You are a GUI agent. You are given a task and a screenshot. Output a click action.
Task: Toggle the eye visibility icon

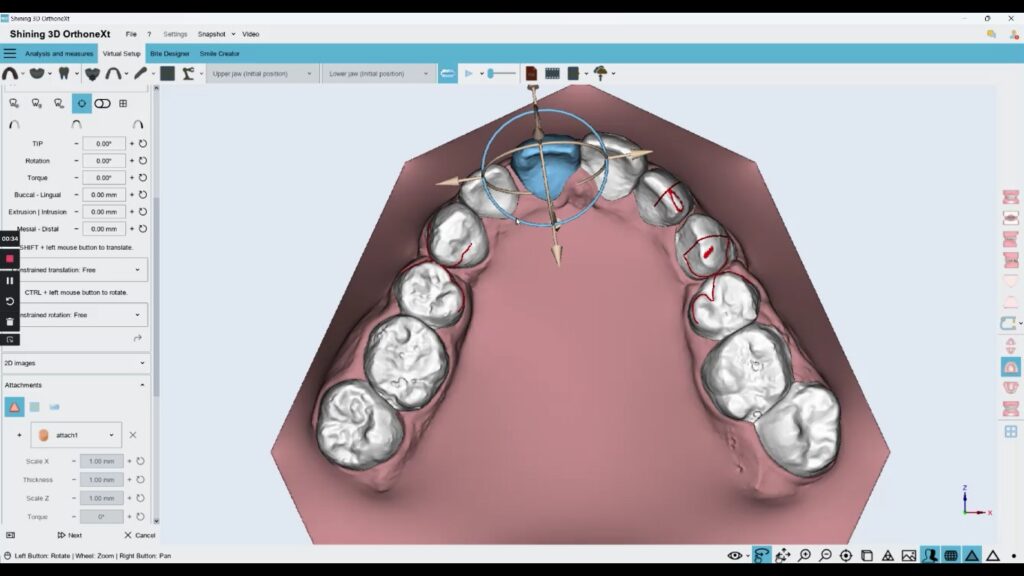pyautogui.click(x=735, y=556)
